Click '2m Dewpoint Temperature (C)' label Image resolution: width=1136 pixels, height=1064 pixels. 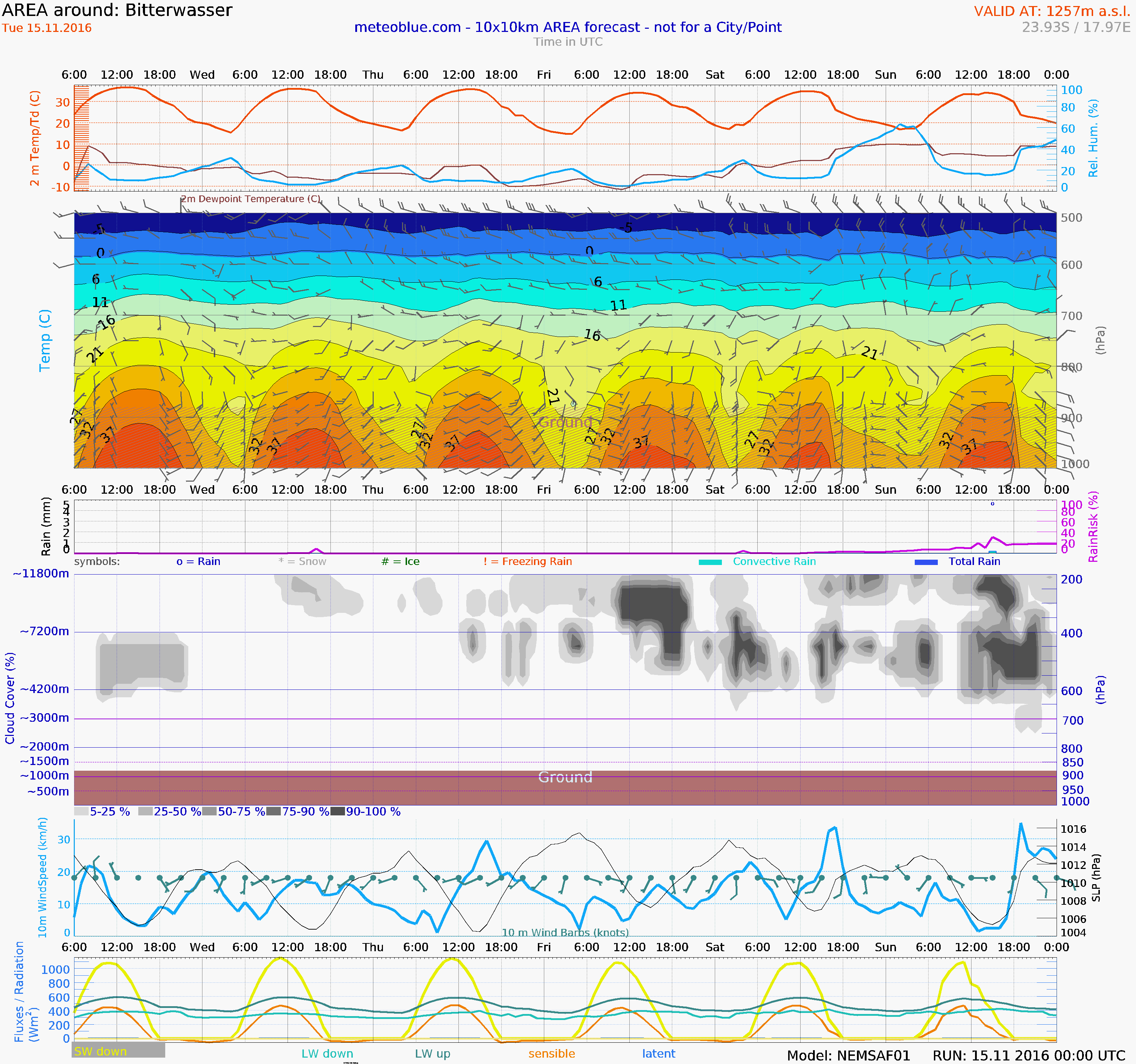[x=250, y=199]
